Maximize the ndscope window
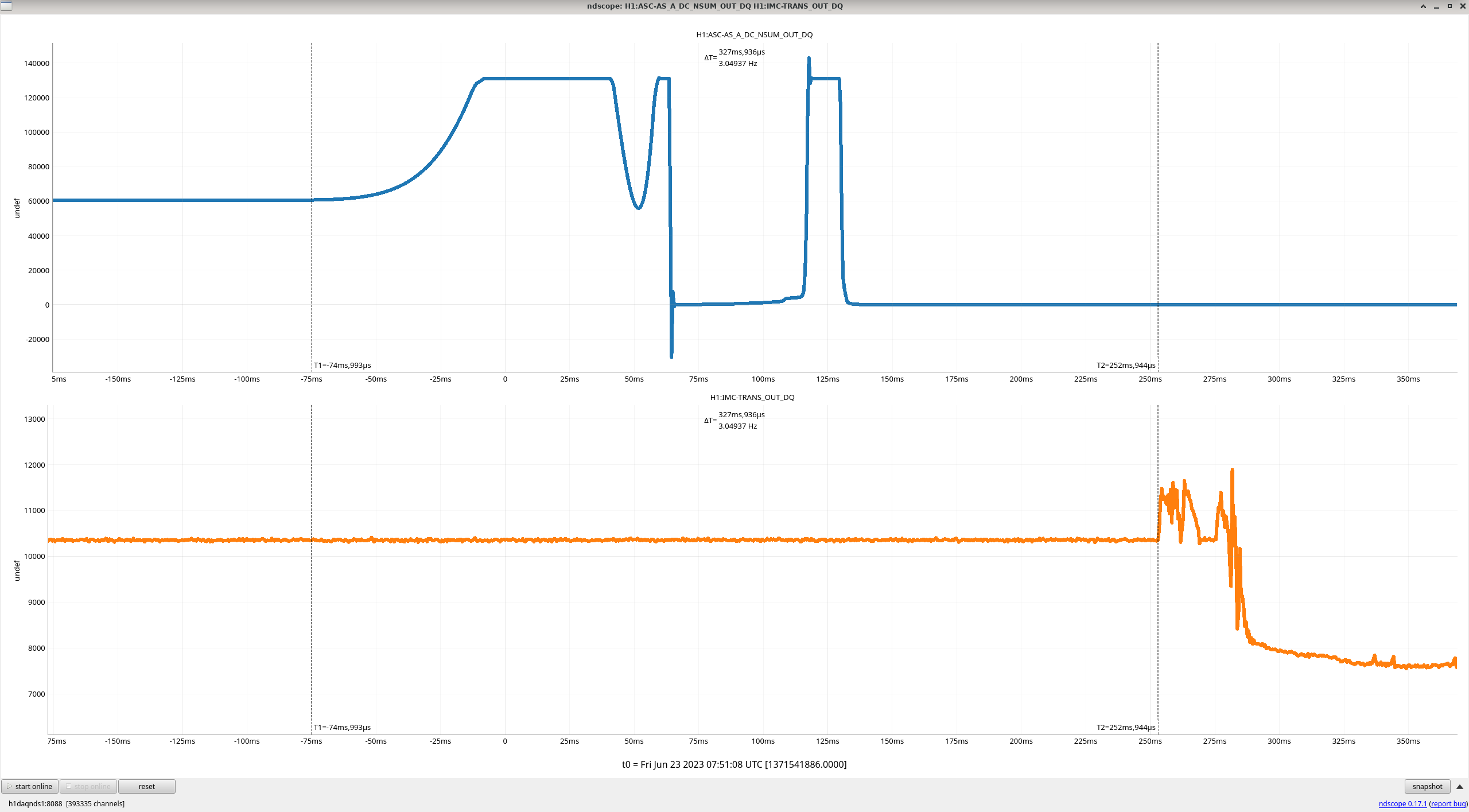This screenshot has width=1469, height=812. click(x=1449, y=6)
